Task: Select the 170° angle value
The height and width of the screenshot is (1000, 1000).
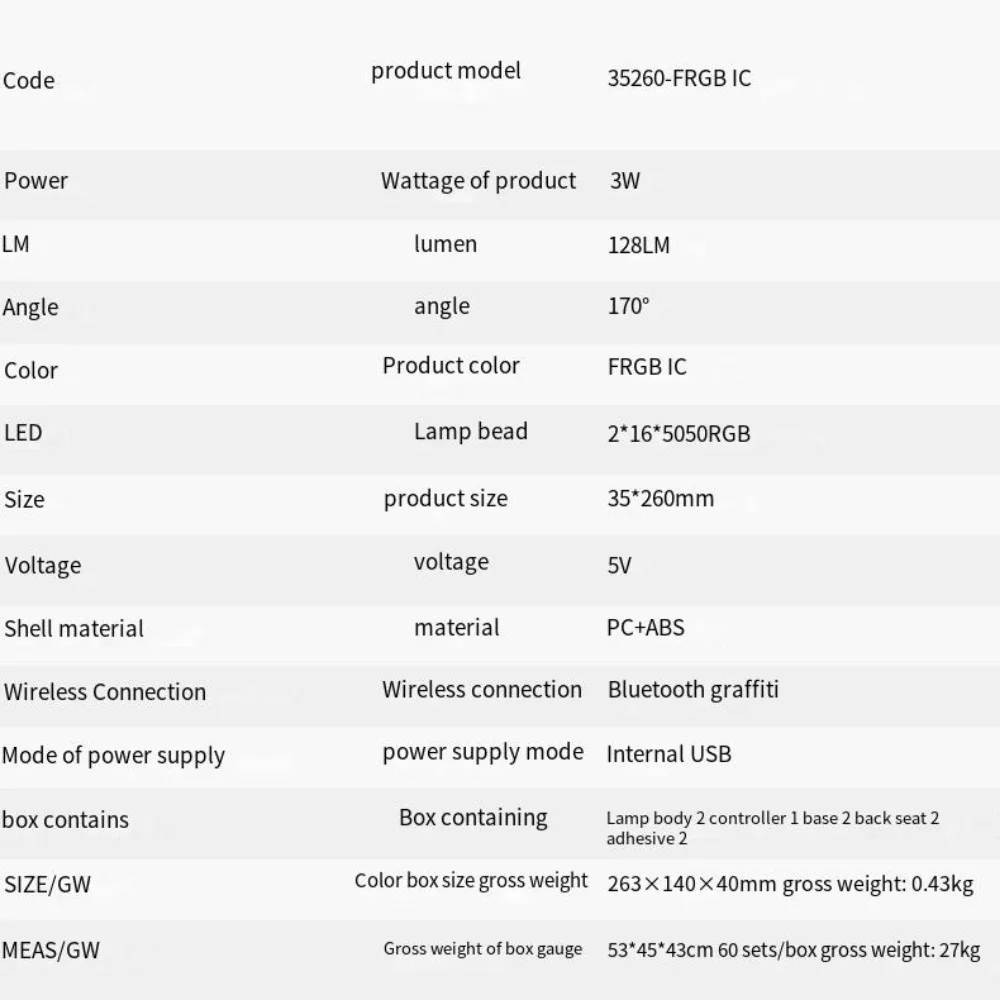Action: pyautogui.click(x=629, y=306)
